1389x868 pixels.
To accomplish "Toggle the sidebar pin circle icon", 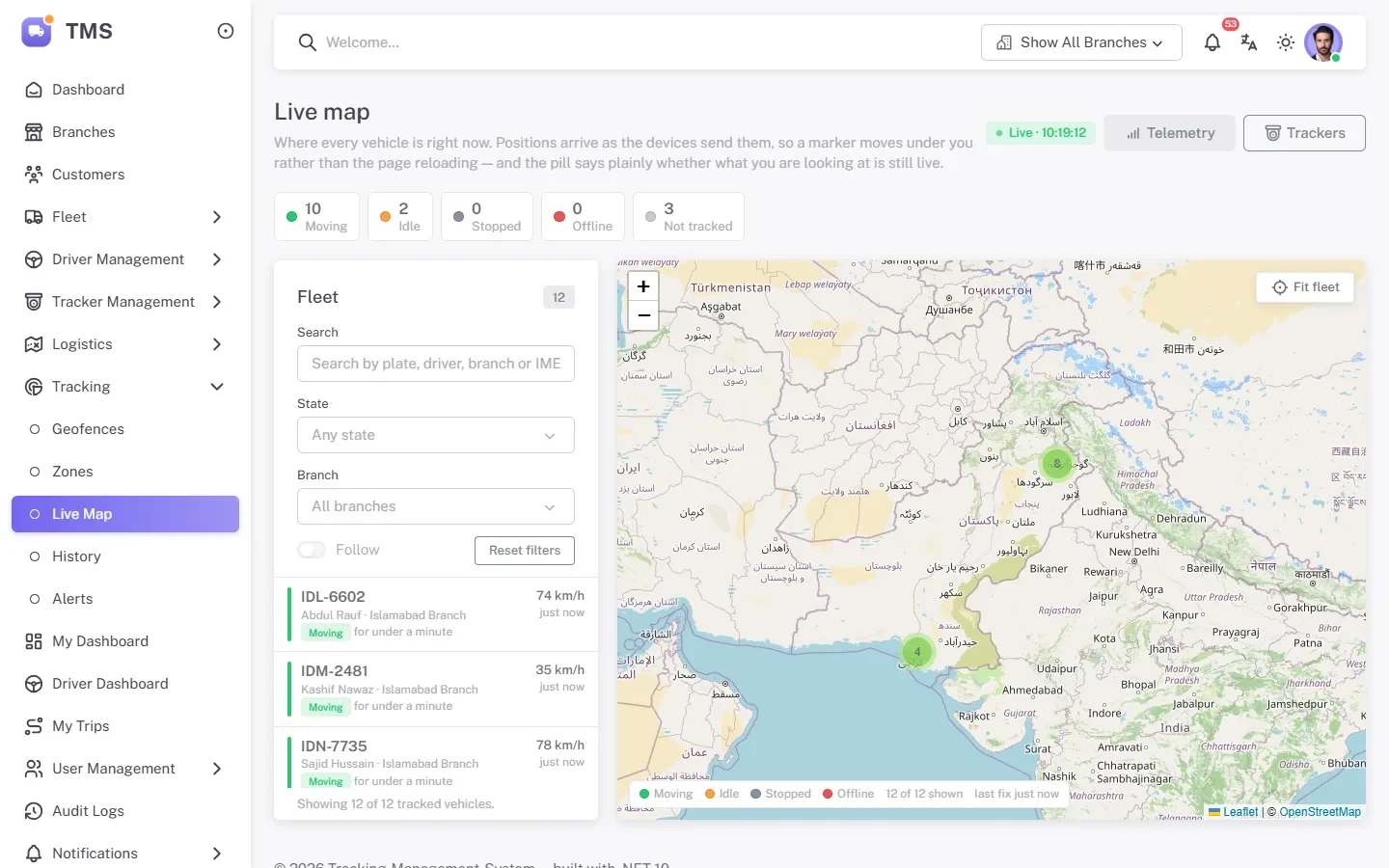I will coord(226,31).
